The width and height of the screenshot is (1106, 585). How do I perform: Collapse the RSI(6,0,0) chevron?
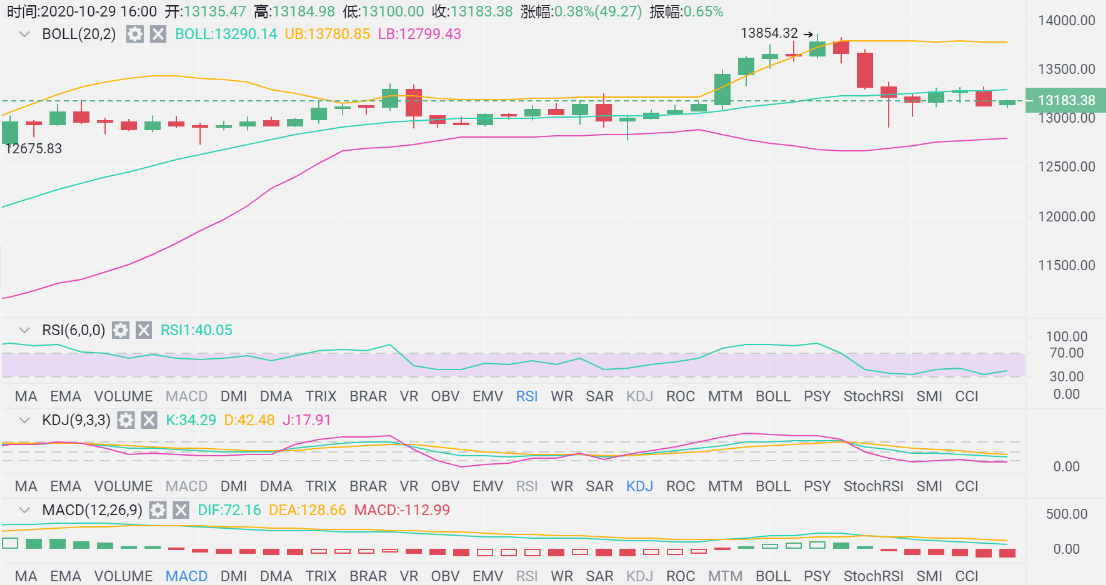25,330
